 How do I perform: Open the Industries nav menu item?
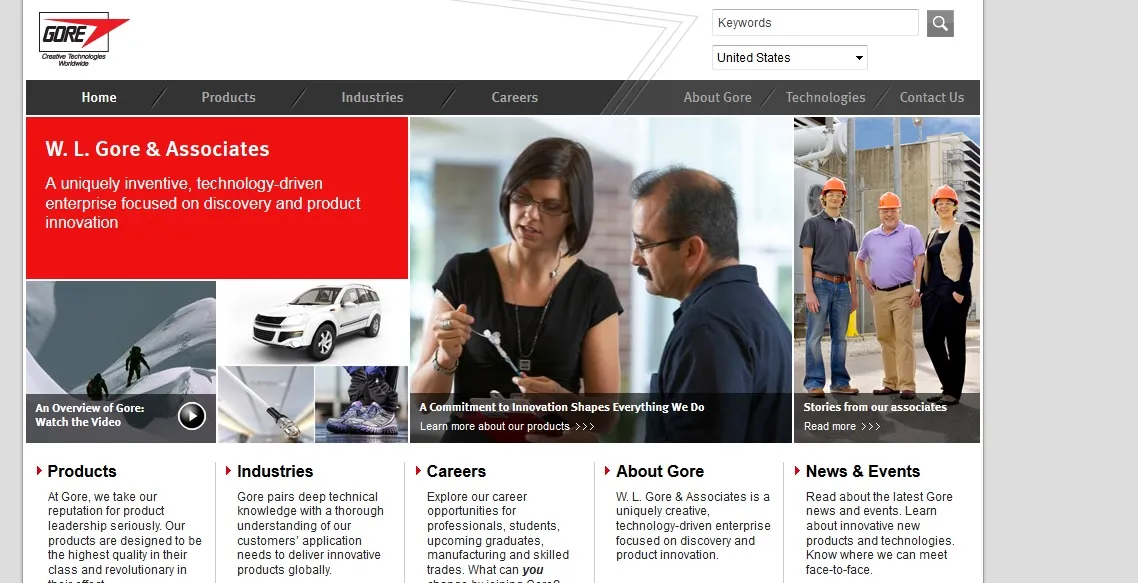pyautogui.click(x=372, y=97)
